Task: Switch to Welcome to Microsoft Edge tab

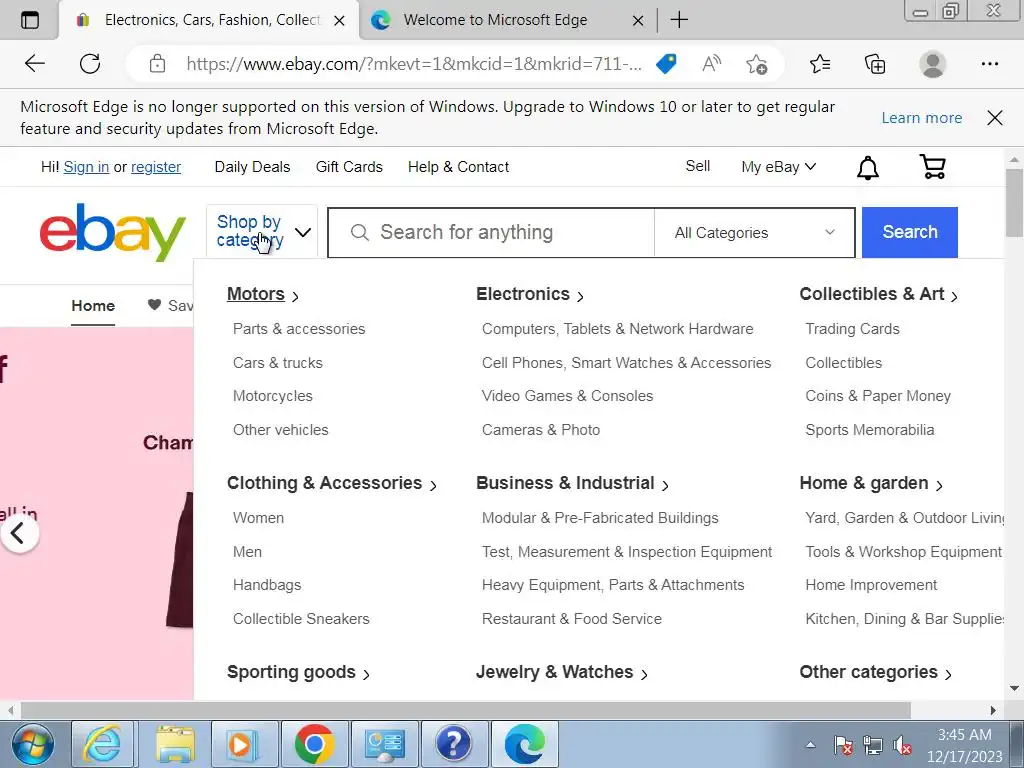Action: (495, 20)
